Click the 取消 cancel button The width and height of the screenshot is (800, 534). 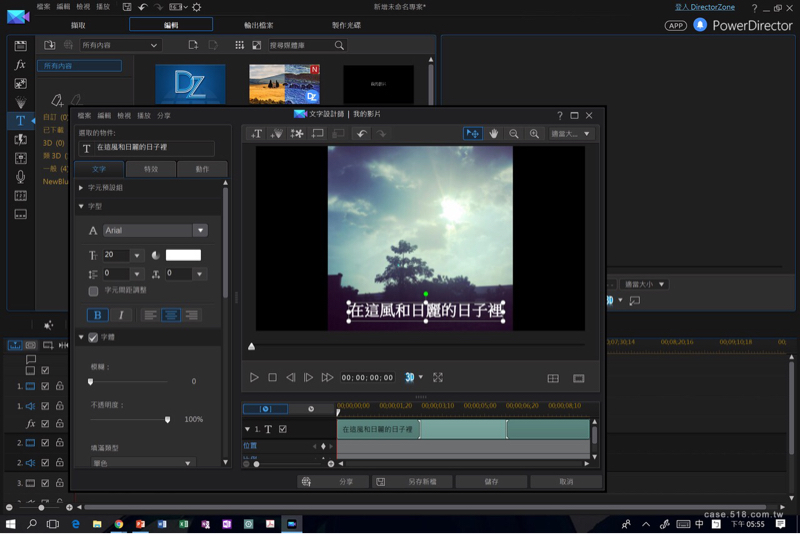point(566,482)
